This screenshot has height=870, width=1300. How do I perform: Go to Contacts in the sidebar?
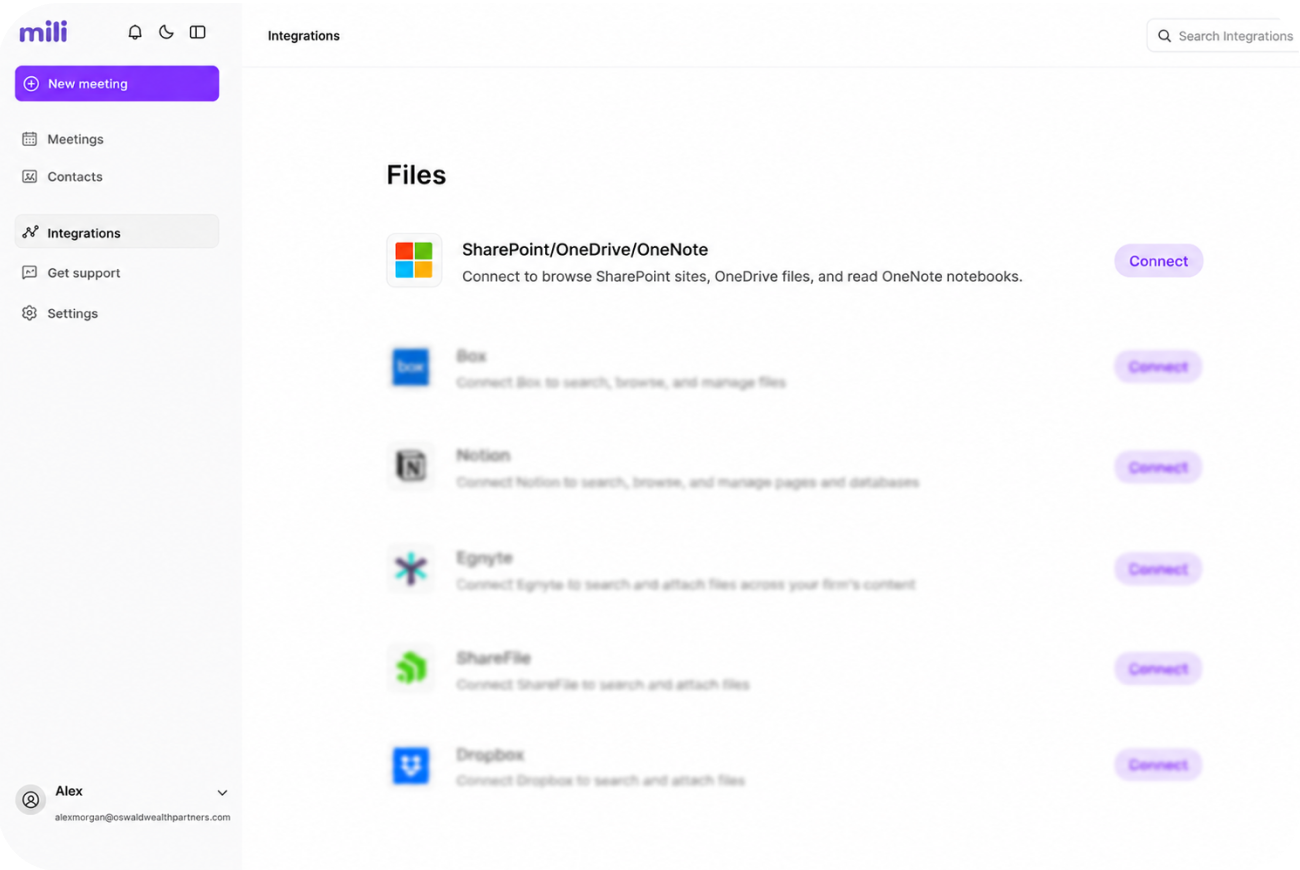coord(117,177)
